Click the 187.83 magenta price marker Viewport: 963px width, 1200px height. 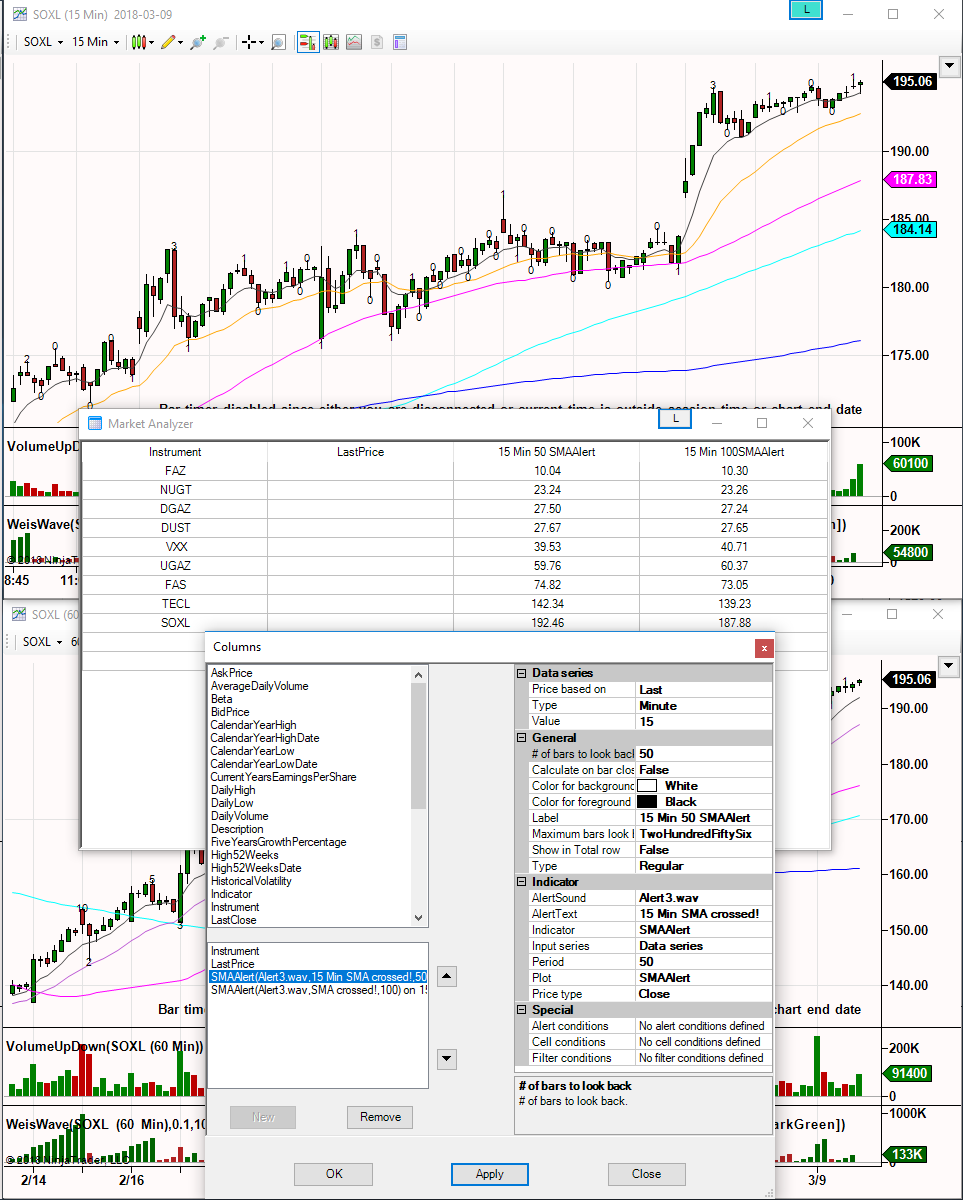tap(910, 179)
